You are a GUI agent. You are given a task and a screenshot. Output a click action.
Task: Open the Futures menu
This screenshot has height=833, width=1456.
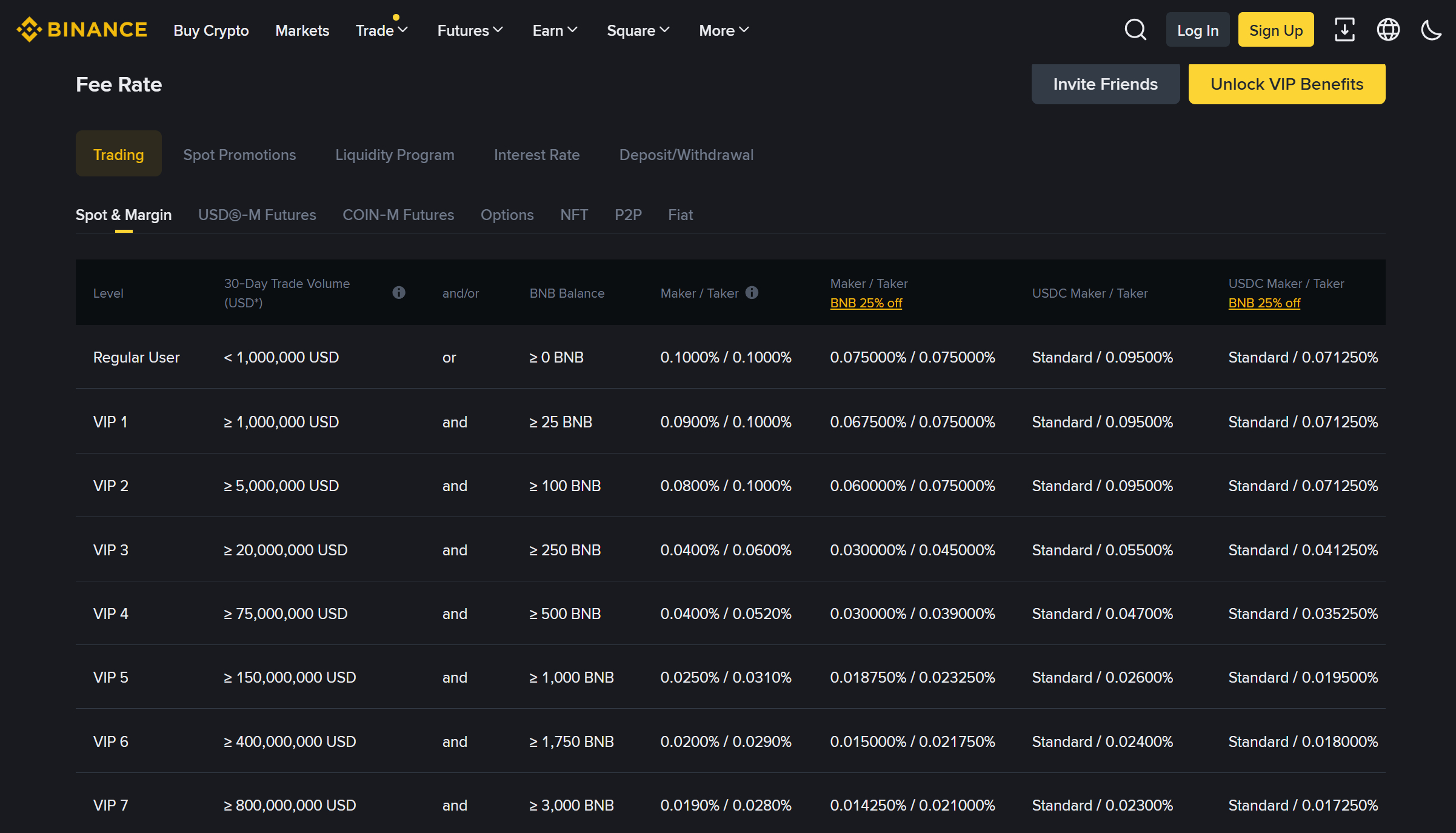[x=469, y=30]
